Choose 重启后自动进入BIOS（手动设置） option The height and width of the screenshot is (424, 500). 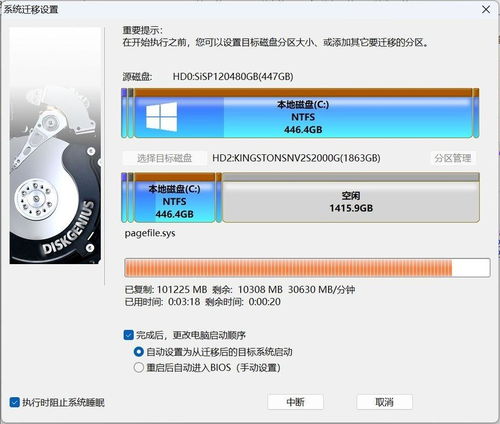click(x=138, y=368)
